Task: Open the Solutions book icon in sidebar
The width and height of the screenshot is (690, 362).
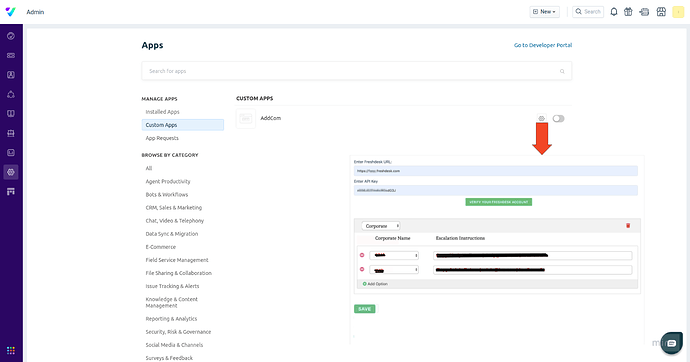Action: click(11, 113)
